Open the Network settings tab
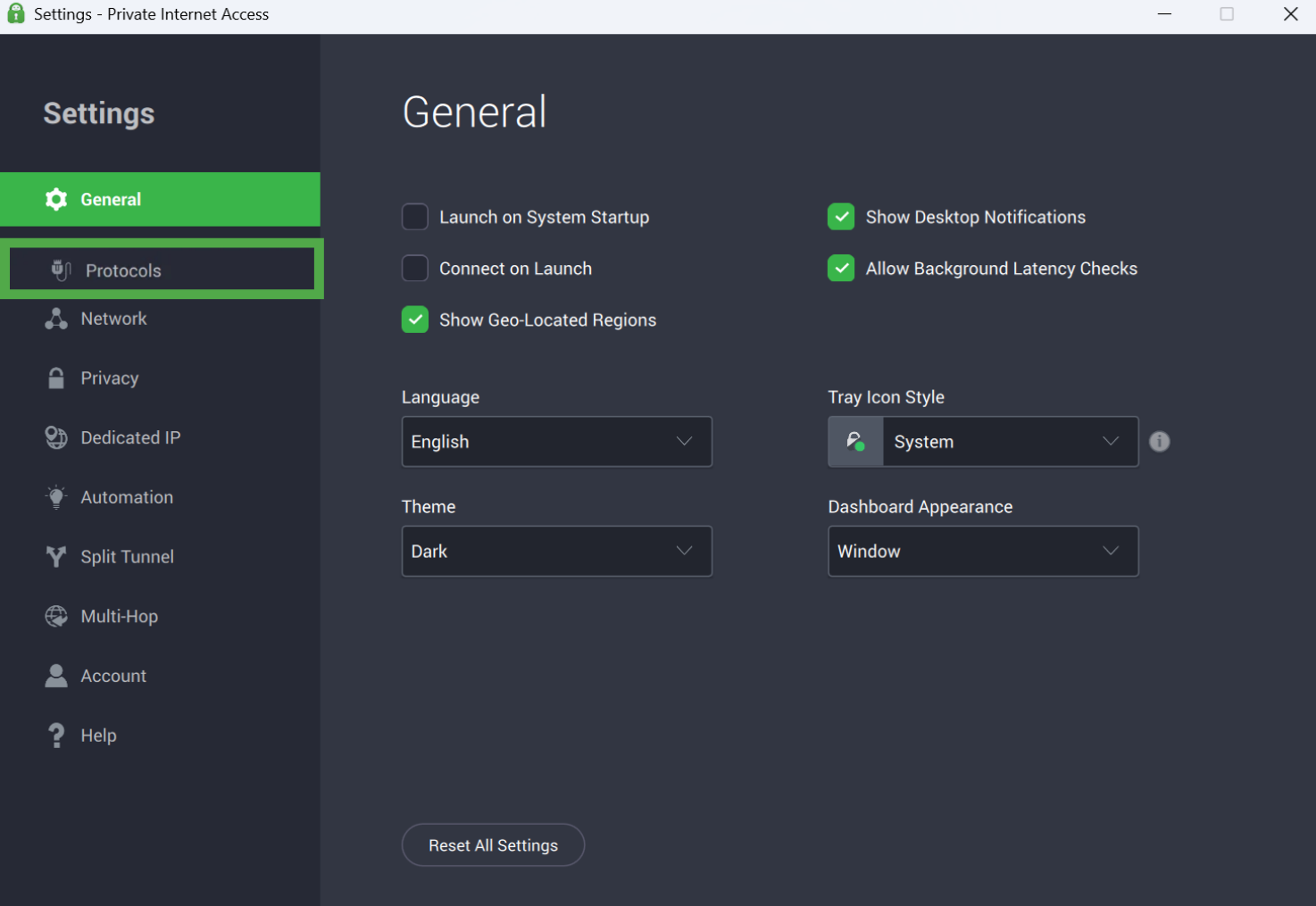 pos(160,319)
